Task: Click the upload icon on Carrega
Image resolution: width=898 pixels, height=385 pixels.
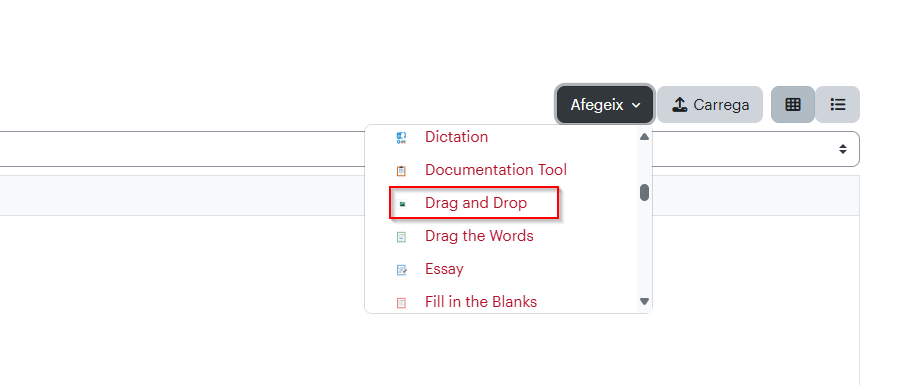Action: tap(679, 105)
